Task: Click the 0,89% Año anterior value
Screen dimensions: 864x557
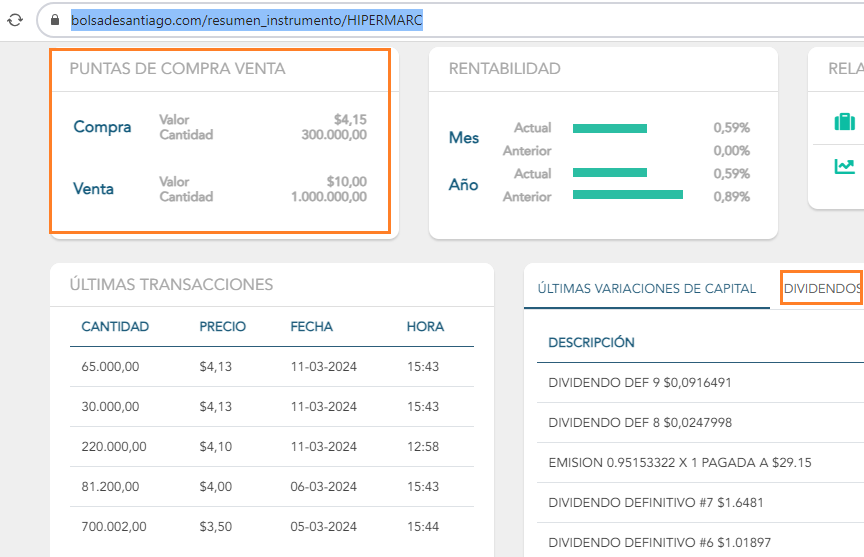Action: pos(732,197)
